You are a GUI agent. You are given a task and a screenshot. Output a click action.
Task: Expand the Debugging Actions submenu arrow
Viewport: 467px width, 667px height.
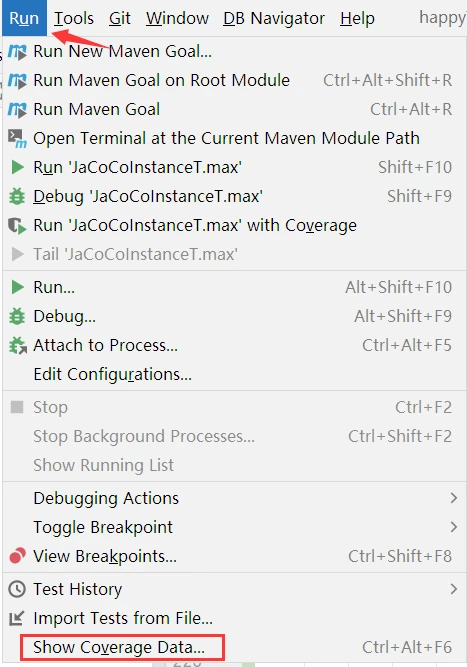click(x=454, y=498)
